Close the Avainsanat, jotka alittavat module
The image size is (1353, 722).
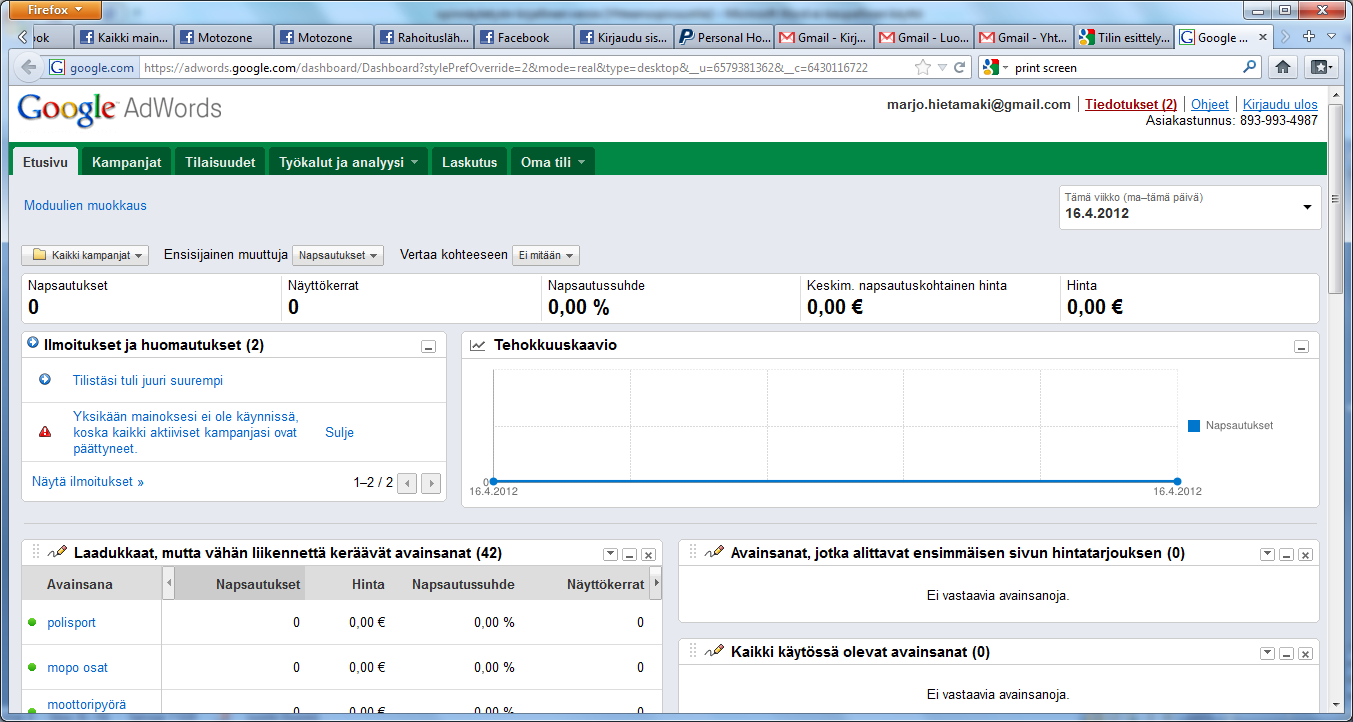1305,554
